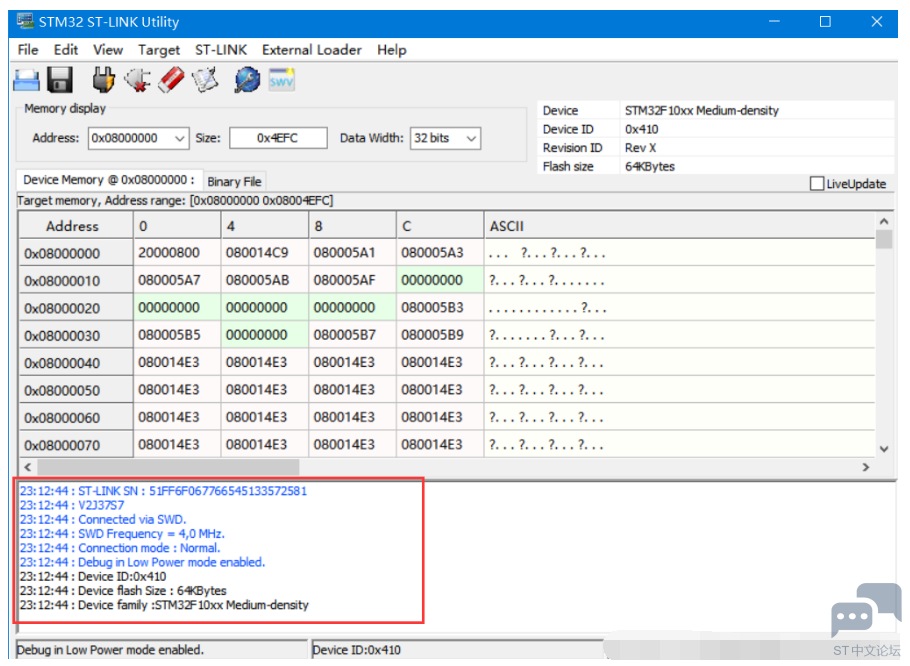The width and height of the screenshot is (910, 666).
Task: Click the Save file floppy icon
Action: [60, 80]
